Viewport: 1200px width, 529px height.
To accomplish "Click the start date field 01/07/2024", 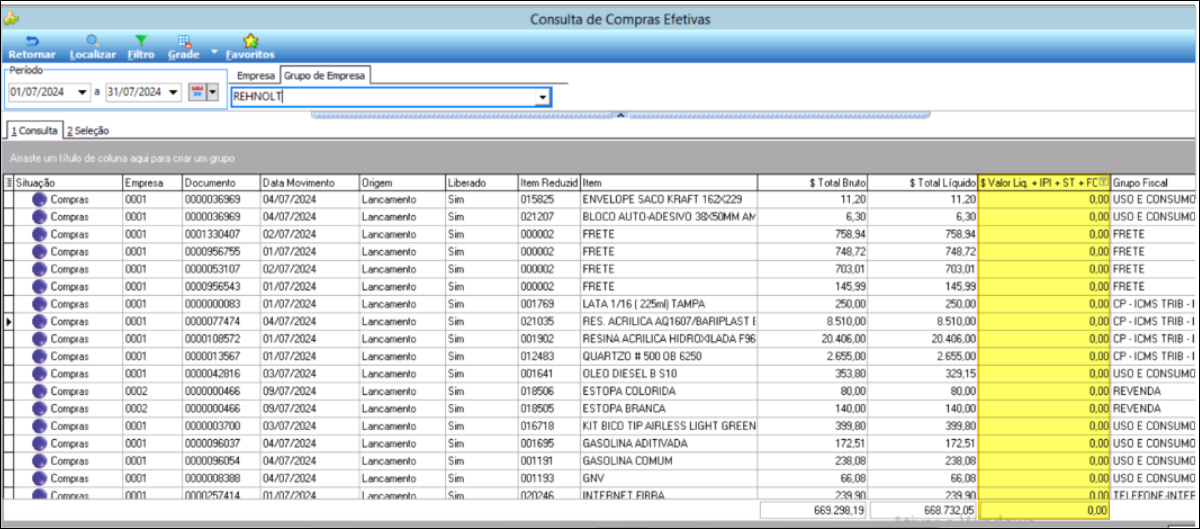I will pyautogui.click(x=41, y=92).
